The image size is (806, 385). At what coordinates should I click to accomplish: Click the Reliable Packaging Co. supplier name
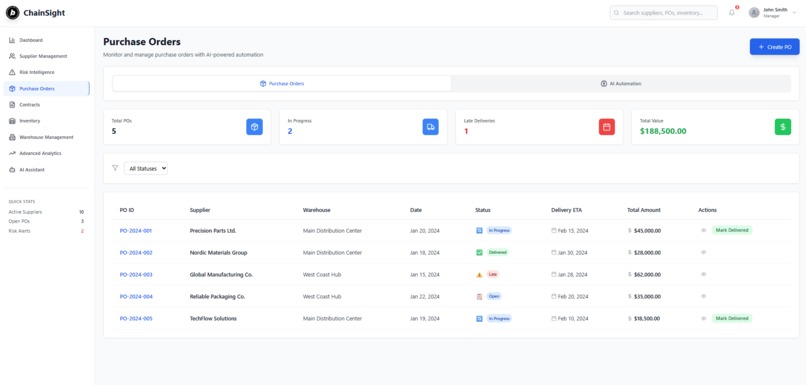[x=217, y=297]
